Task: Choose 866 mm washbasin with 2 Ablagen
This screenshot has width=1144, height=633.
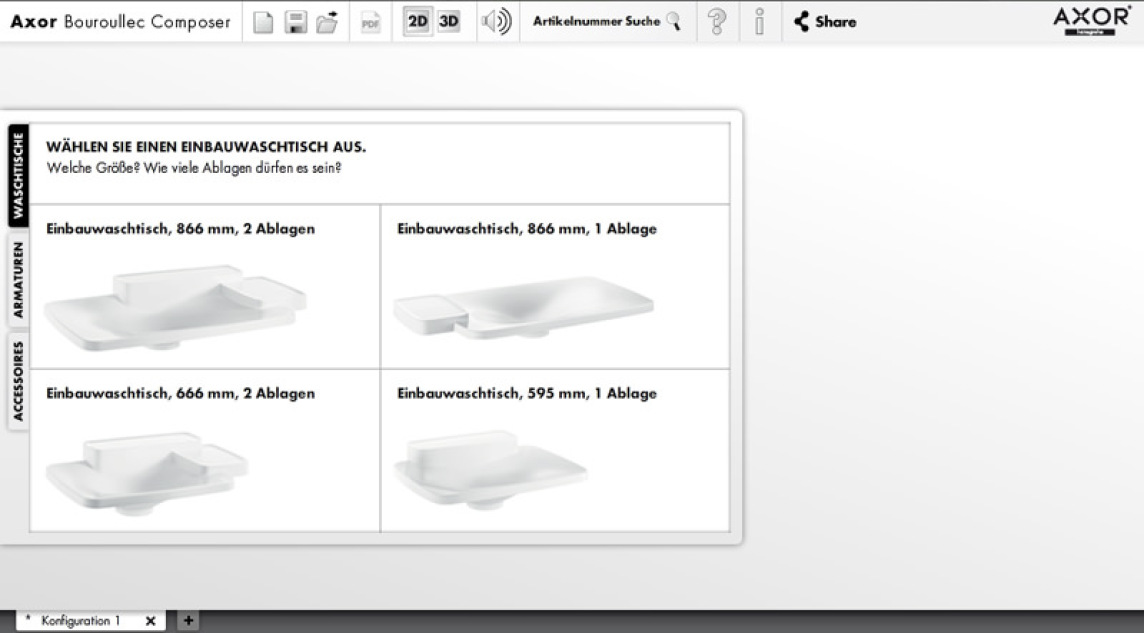Action: point(205,287)
